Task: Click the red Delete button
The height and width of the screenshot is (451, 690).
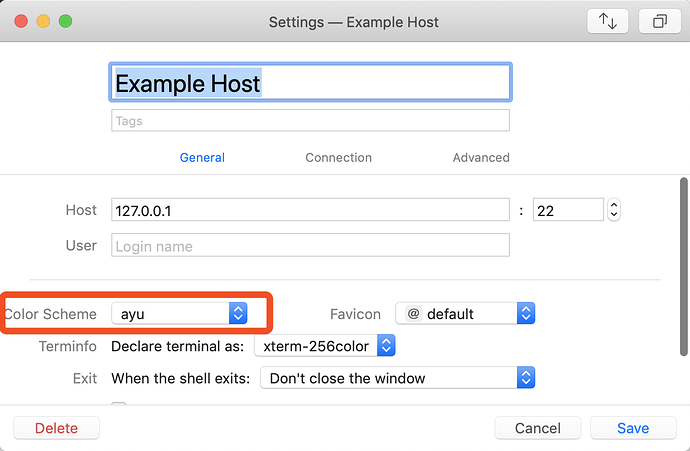Action: 56,428
